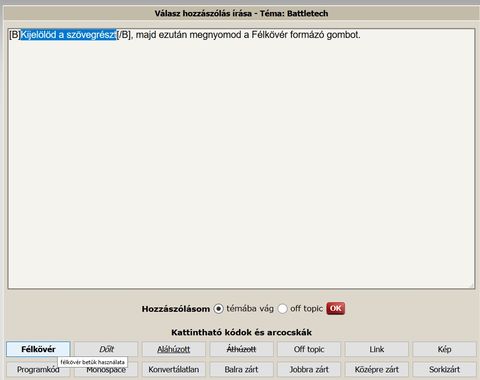This screenshot has height=380, width=480.
Task: Click the 'Hozzászólásom' label
Action: [176, 309]
